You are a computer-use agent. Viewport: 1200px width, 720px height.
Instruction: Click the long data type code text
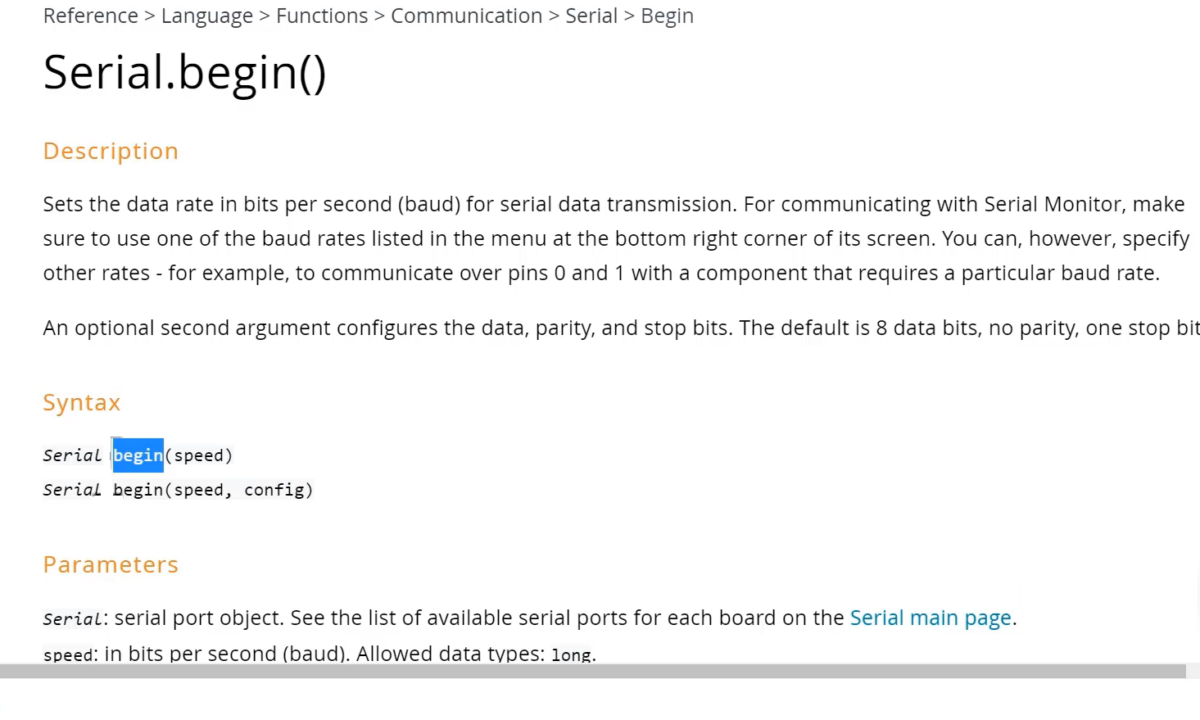point(571,656)
